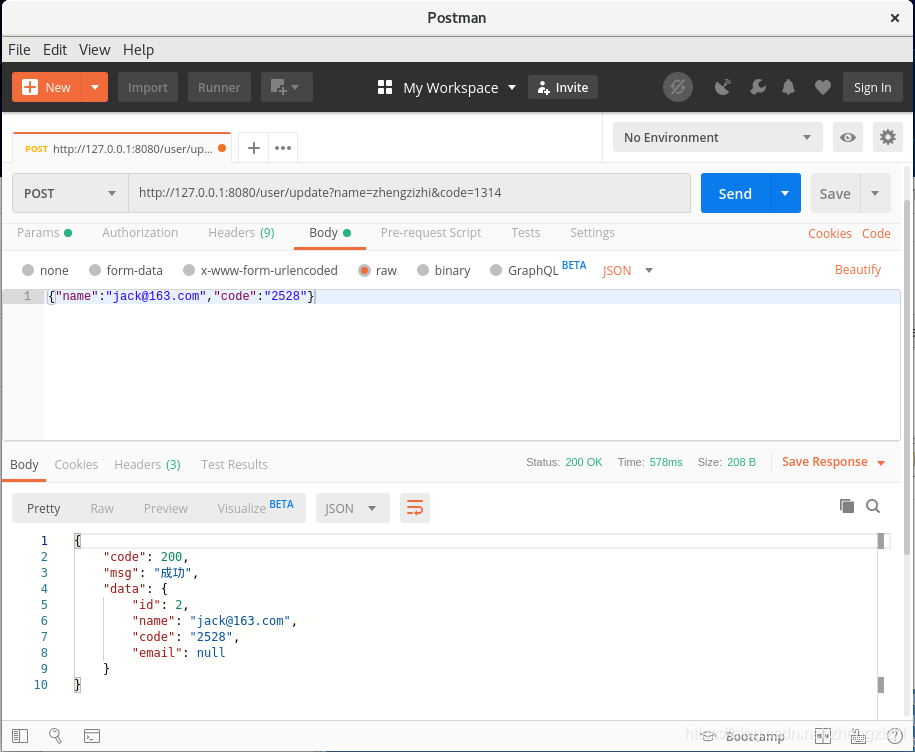Screen dimensions: 915x752
Task: Open the help question mark icon
Action: (895, 736)
